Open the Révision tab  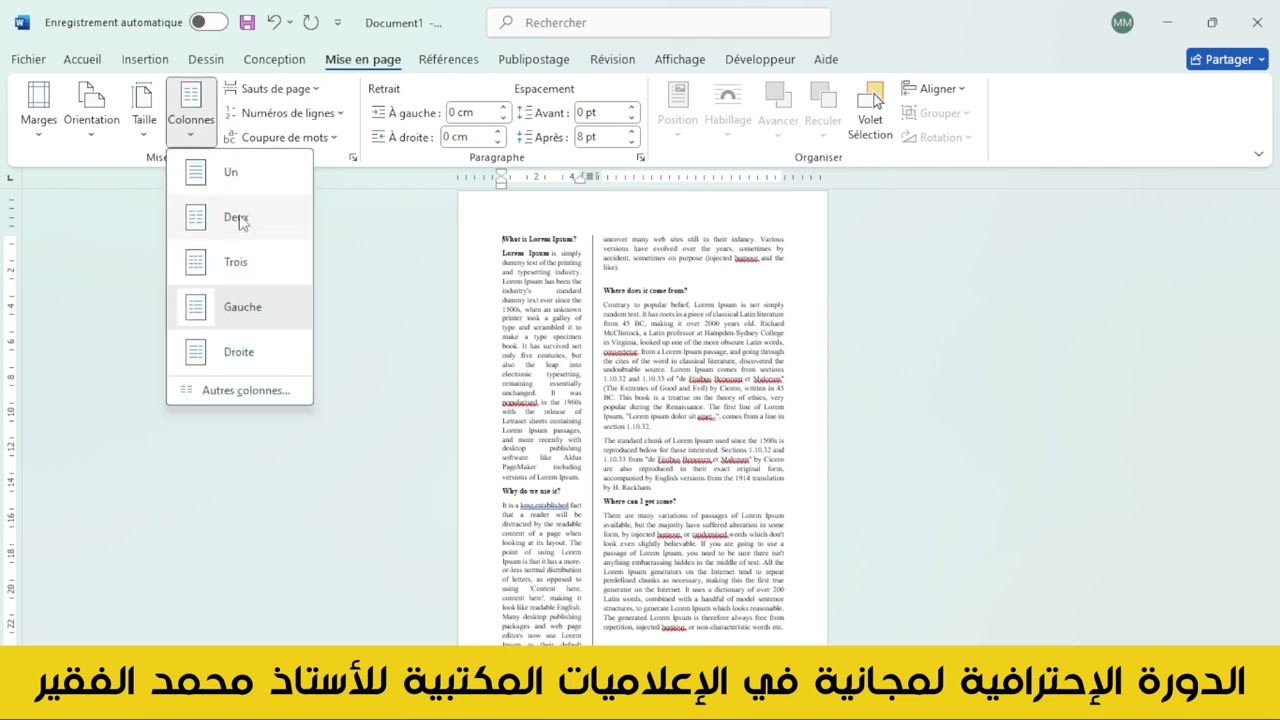click(612, 59)
